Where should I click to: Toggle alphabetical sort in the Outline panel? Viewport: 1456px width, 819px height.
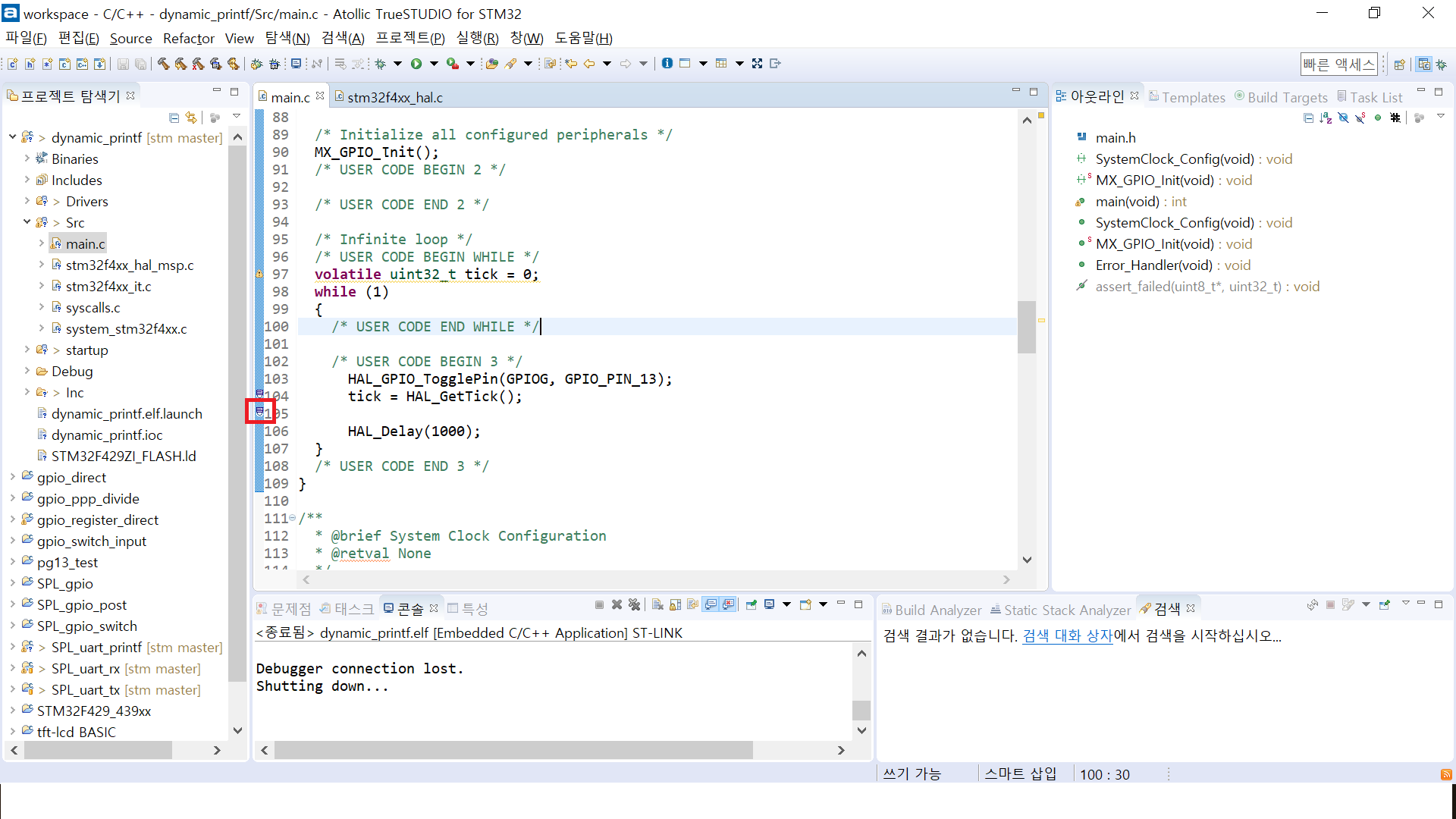tap(1326, 118)
